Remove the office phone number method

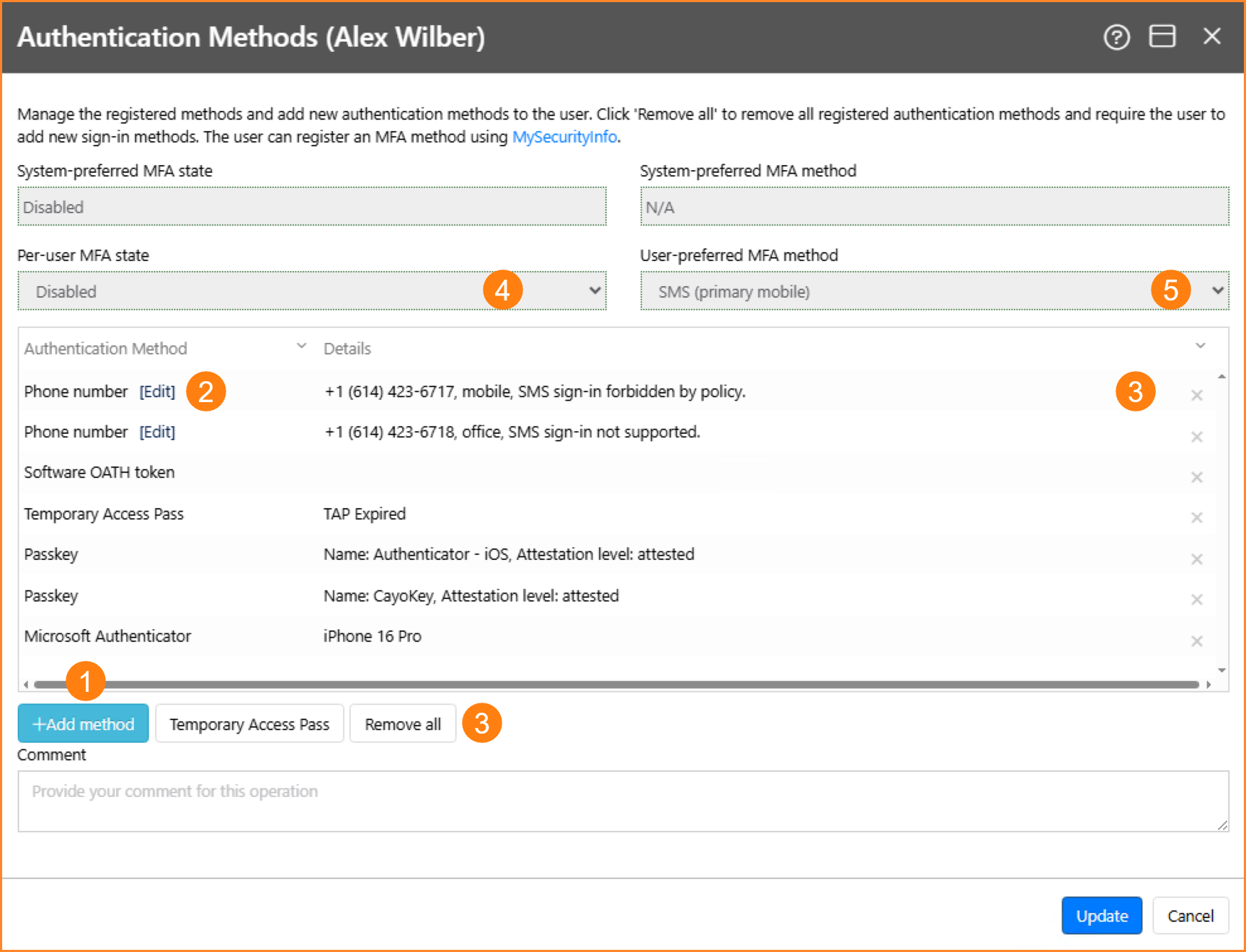pos(1196,437)
